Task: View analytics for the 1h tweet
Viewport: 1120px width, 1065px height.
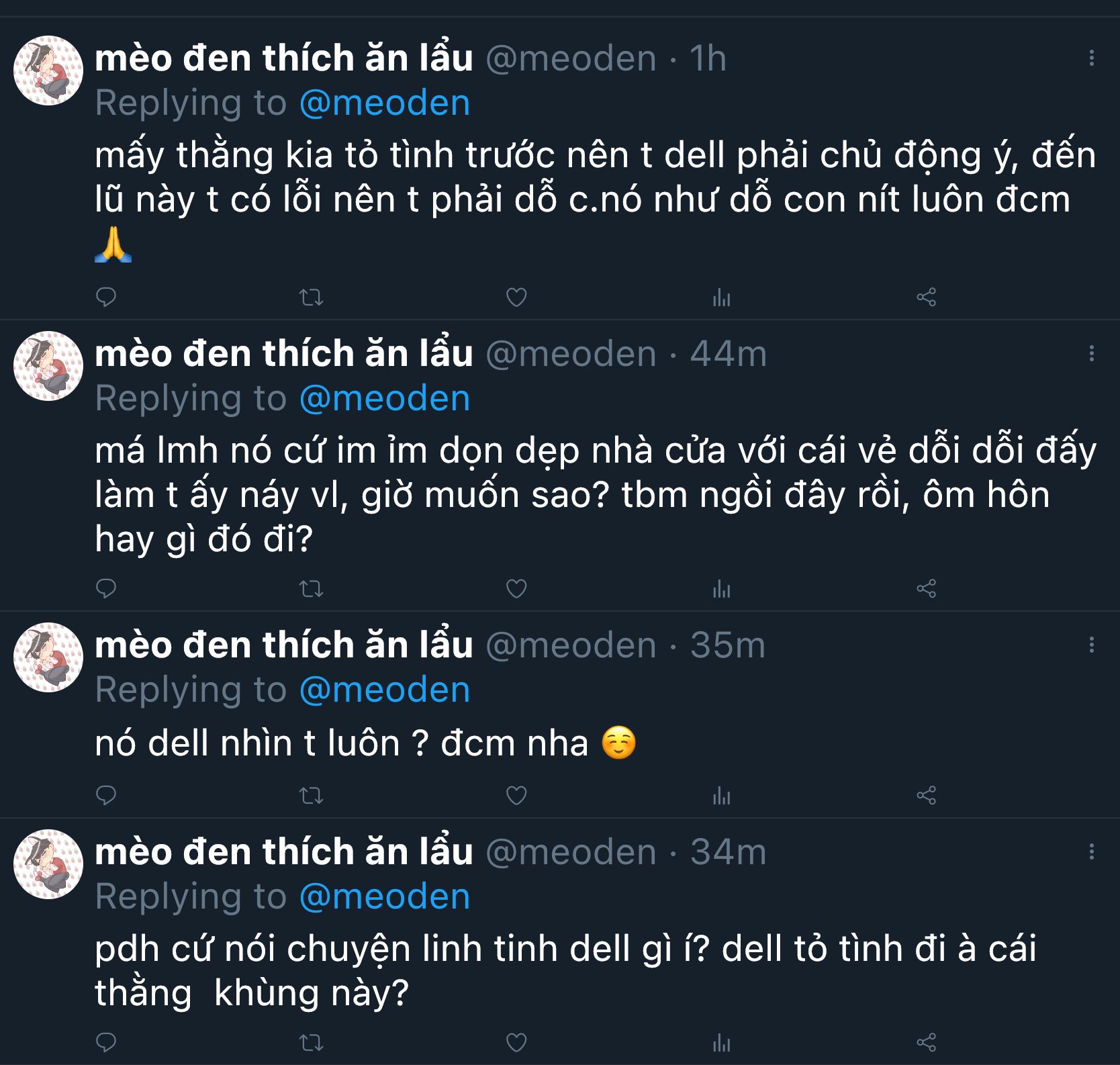Action: click(721, 297)
